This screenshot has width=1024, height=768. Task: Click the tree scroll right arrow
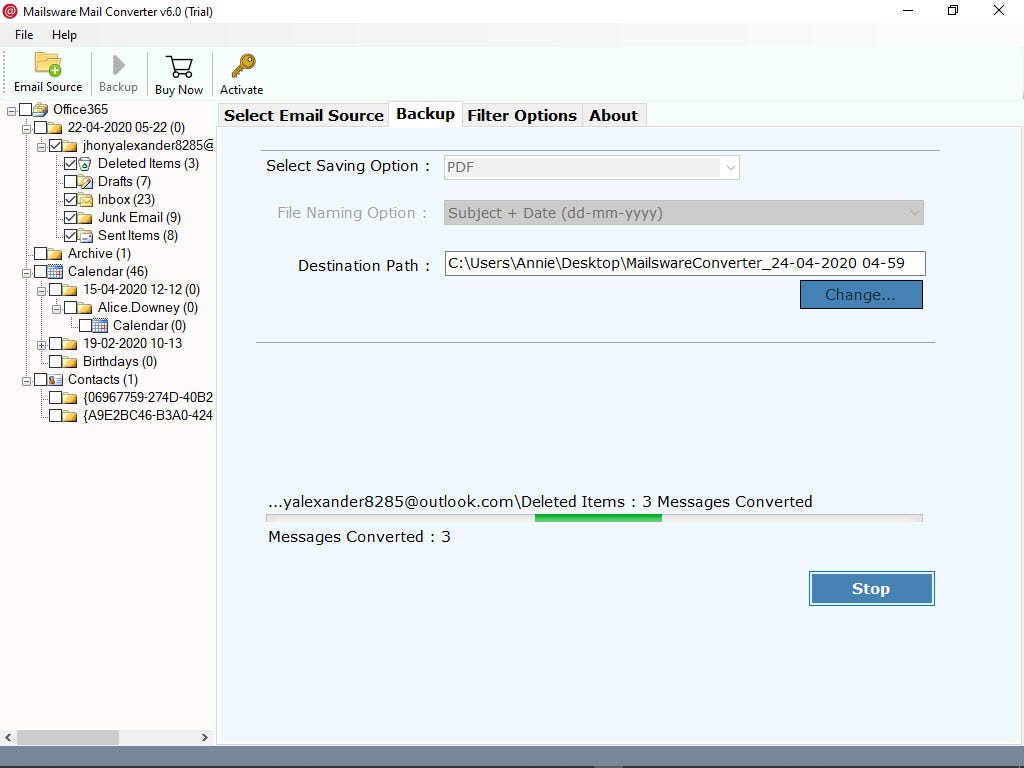[204, 737]
